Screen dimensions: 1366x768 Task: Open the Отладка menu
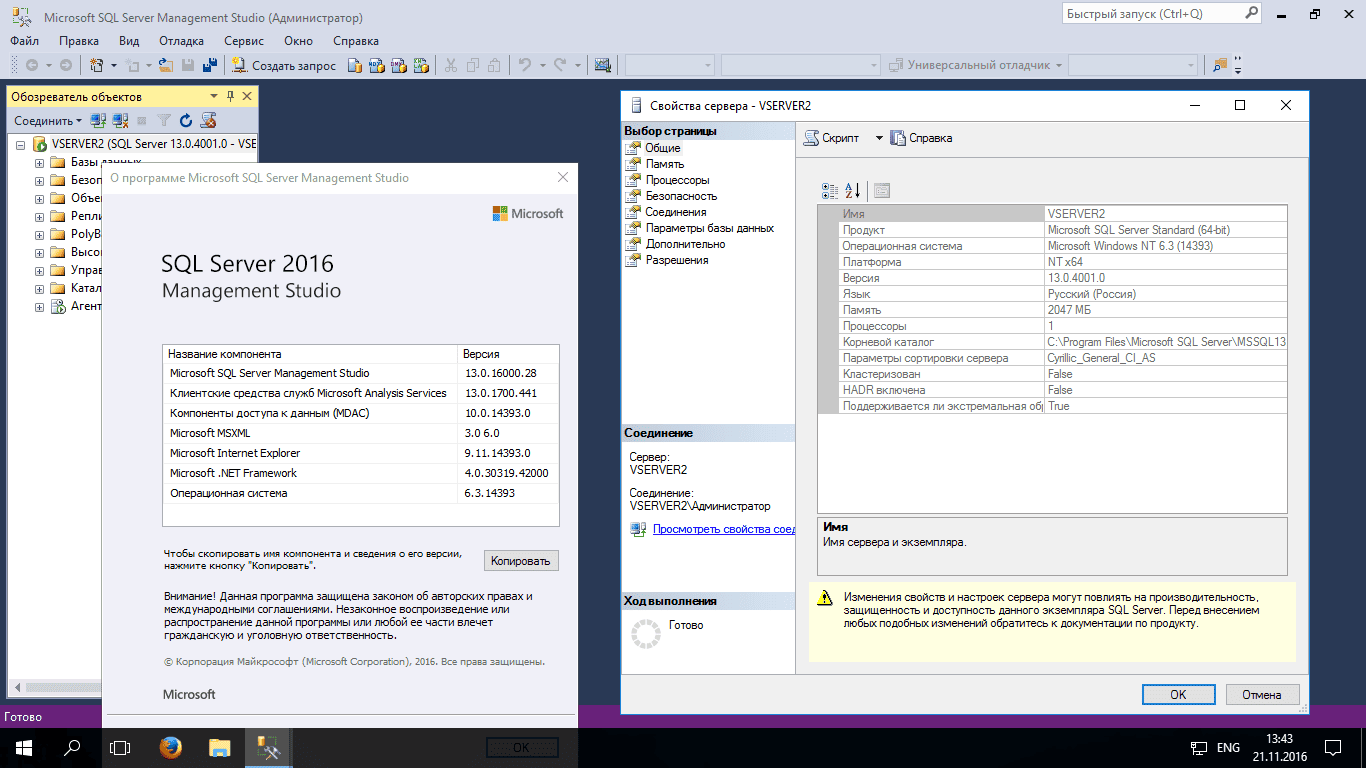click(181, 41)
